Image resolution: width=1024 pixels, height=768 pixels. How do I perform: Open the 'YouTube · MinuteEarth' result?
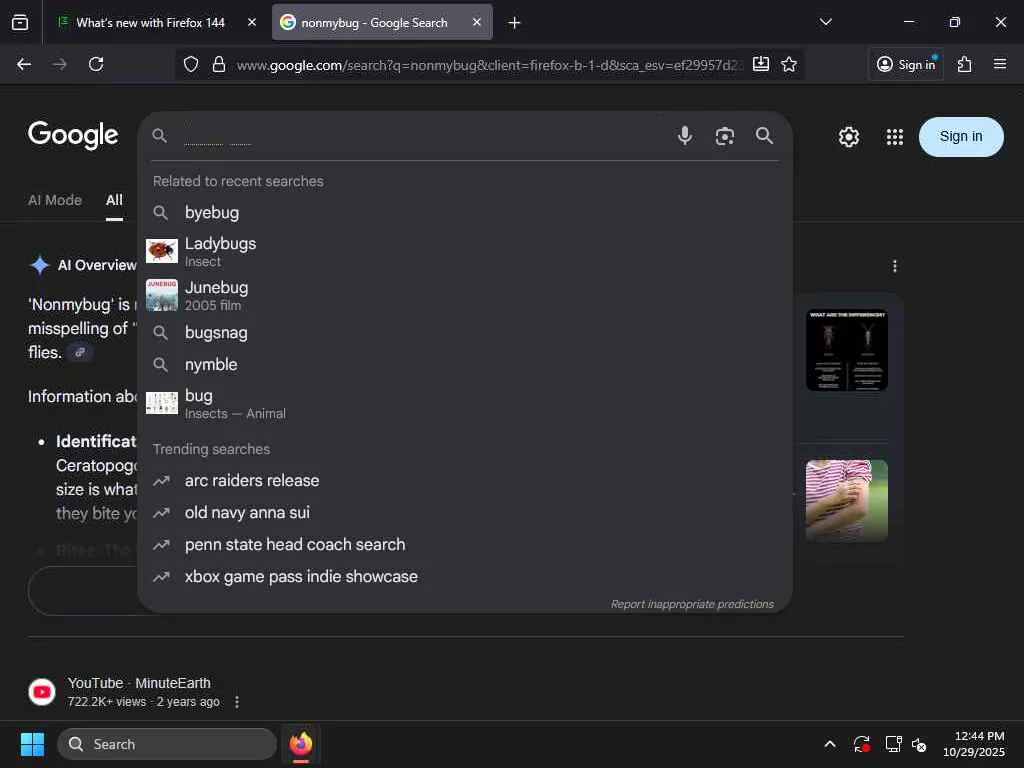tap(139, 683)
